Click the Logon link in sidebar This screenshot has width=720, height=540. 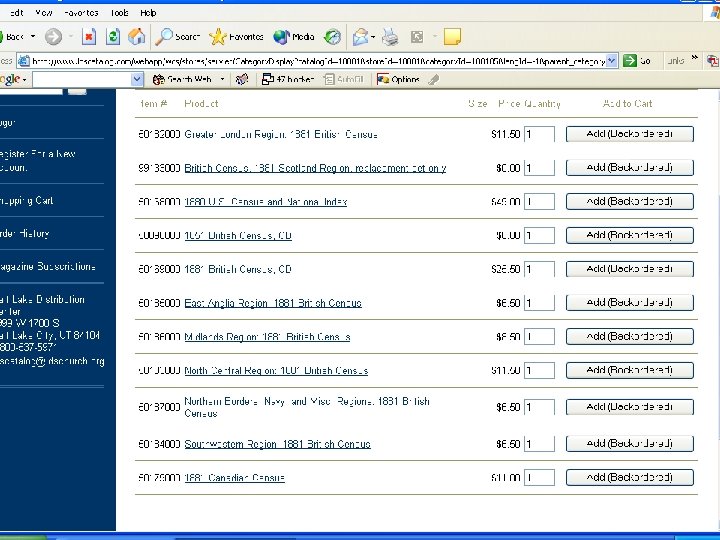tap(8, 123)
